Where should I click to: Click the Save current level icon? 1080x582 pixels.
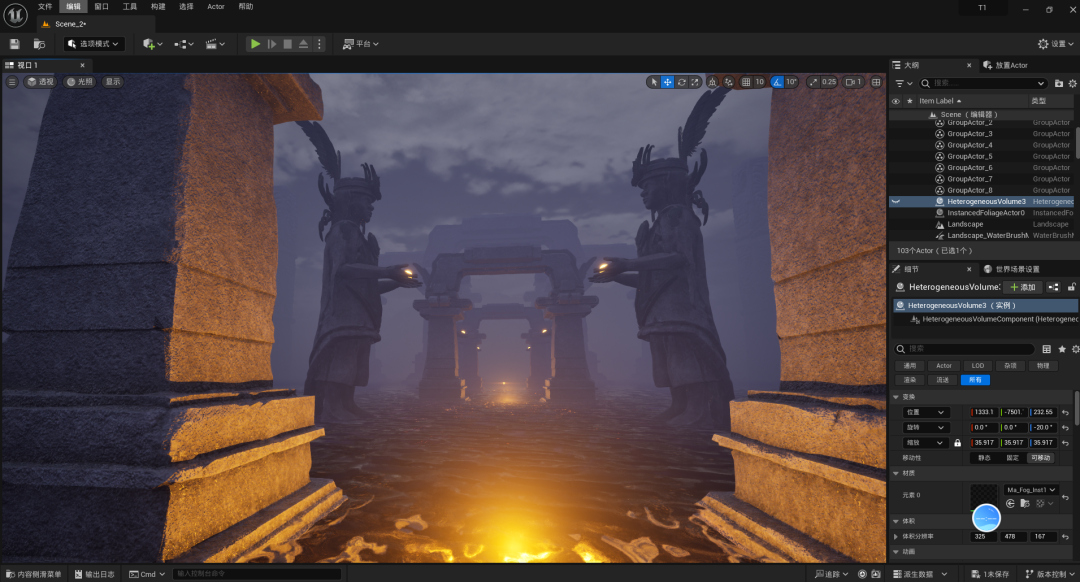(14, 44)
